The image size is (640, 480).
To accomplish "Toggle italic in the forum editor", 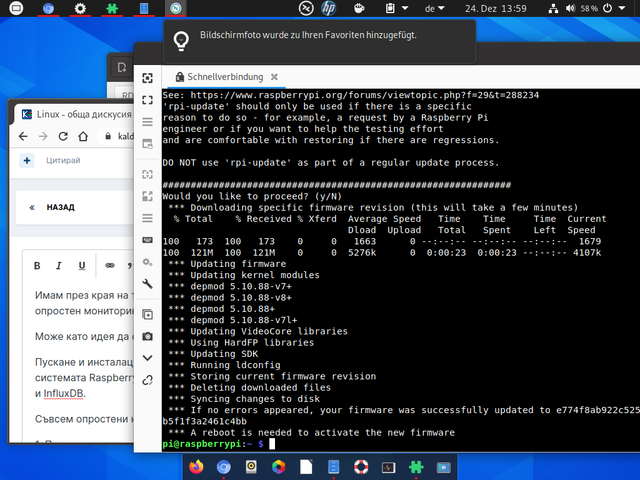I will click(59, 266).
